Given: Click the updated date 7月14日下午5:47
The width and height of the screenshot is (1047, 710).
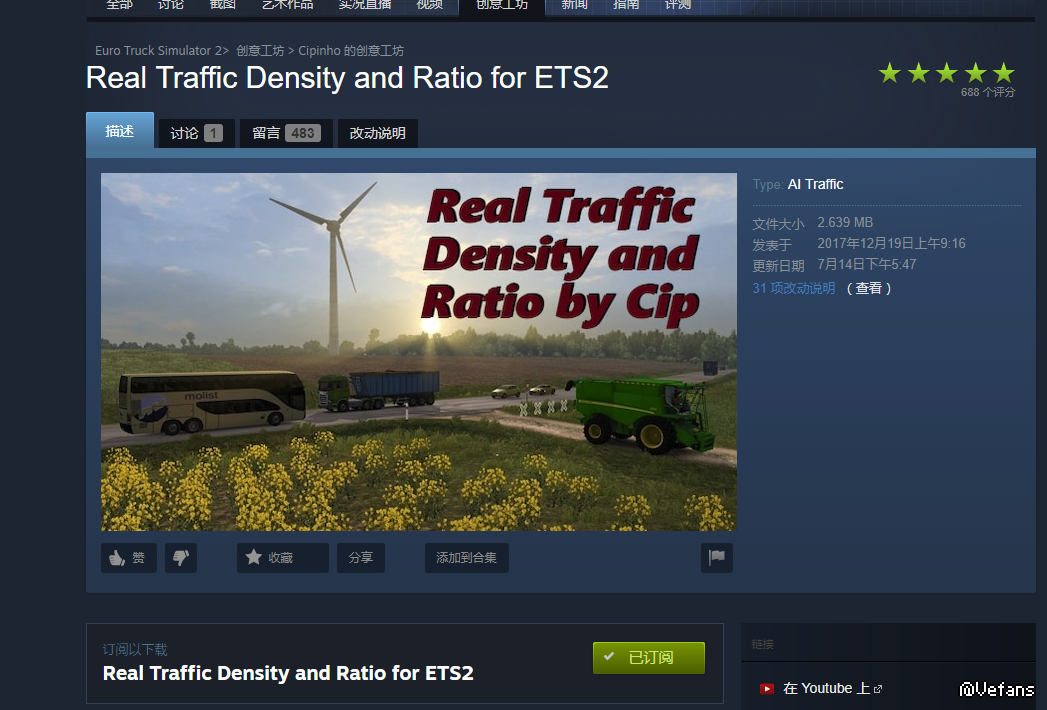Looking at the screenshot, I should [867, 264].
